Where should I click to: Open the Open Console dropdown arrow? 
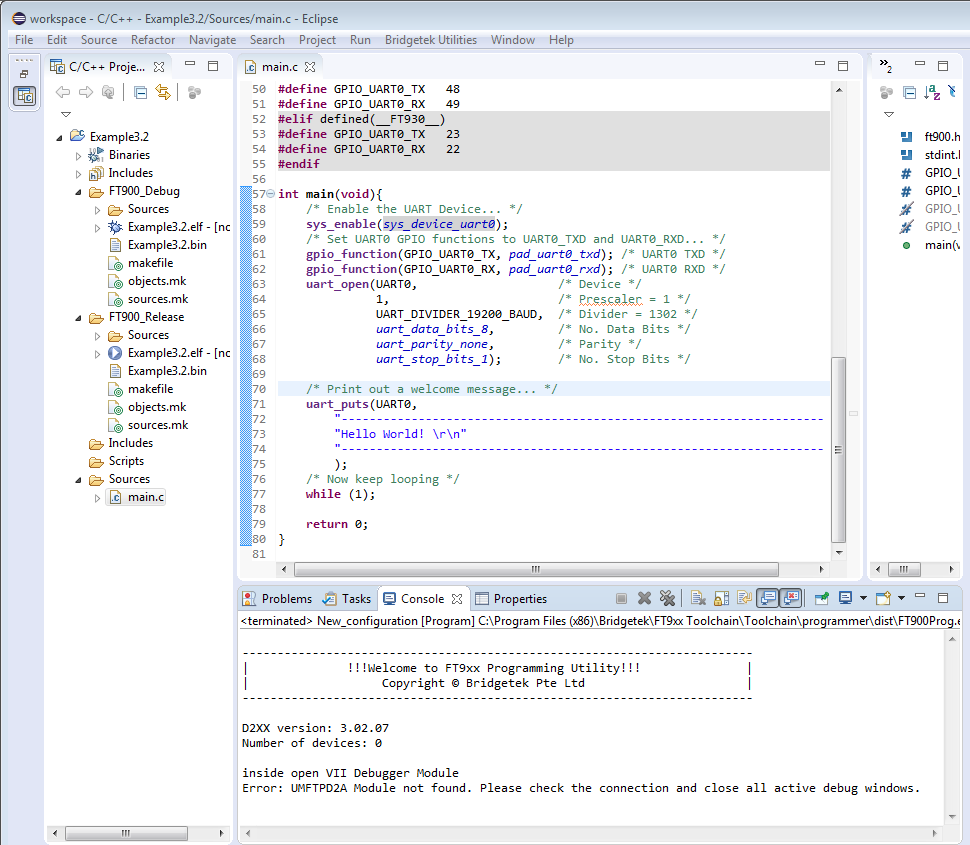(901, 598)
